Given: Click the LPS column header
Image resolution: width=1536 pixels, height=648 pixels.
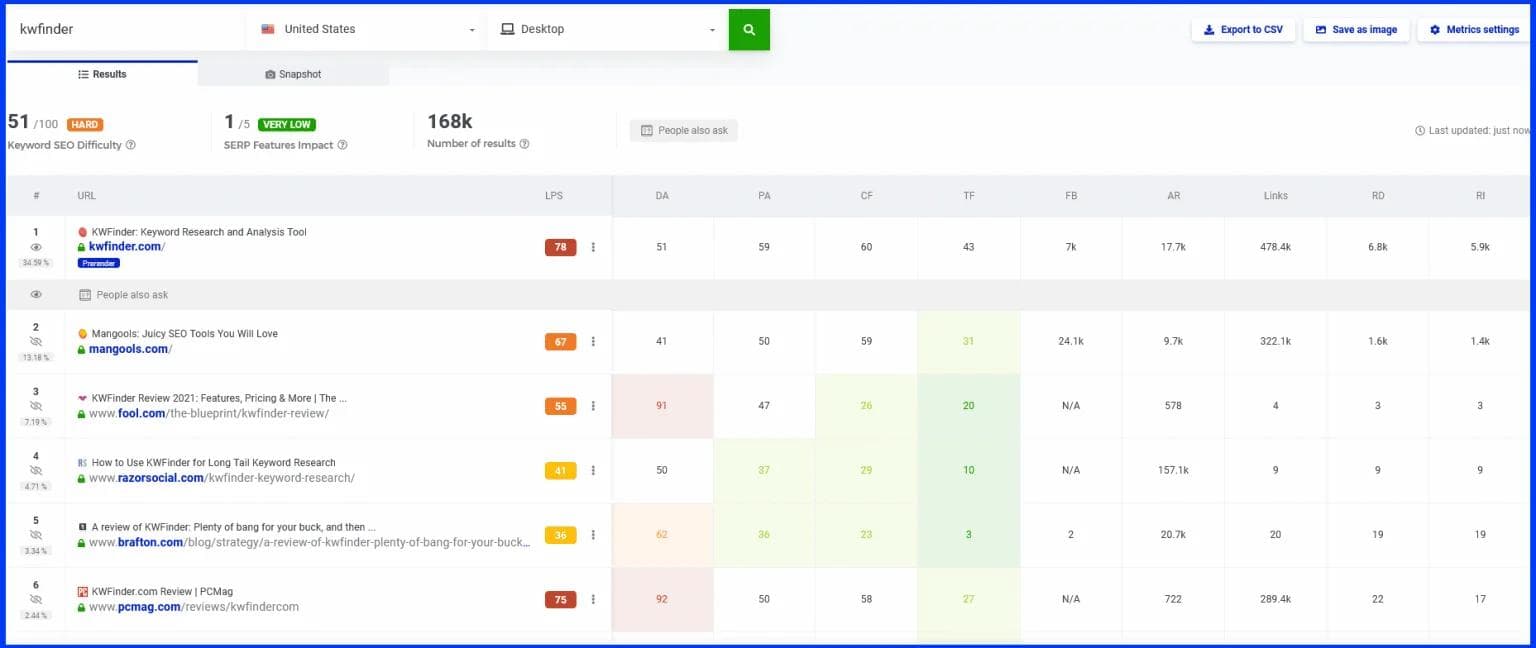Looking at the screenshot, I should 554,196.
